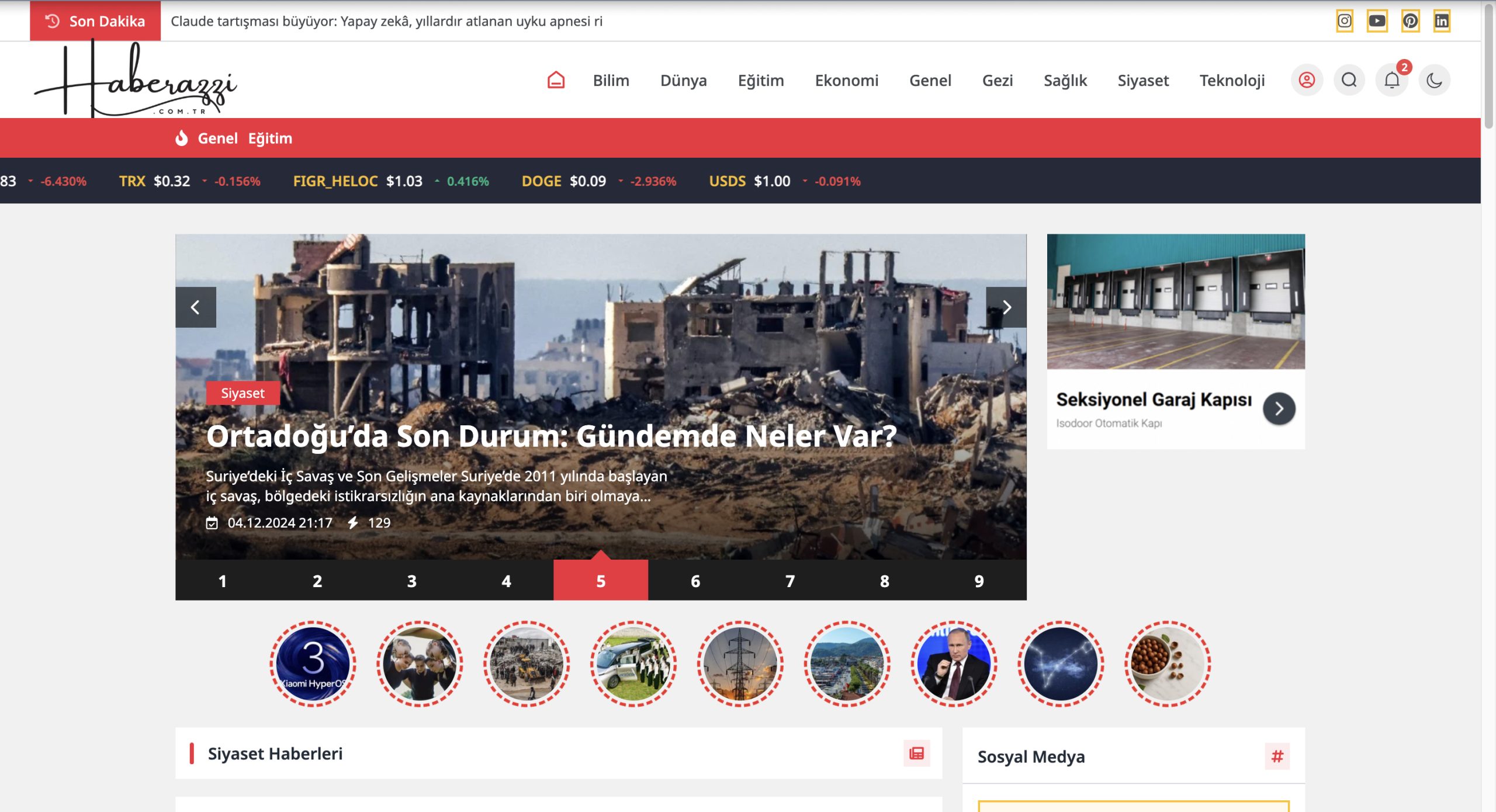Open the Putin story circle thumbnail
The height and width of the screenshot is (812, 1496).
click(x=954, y=664)
